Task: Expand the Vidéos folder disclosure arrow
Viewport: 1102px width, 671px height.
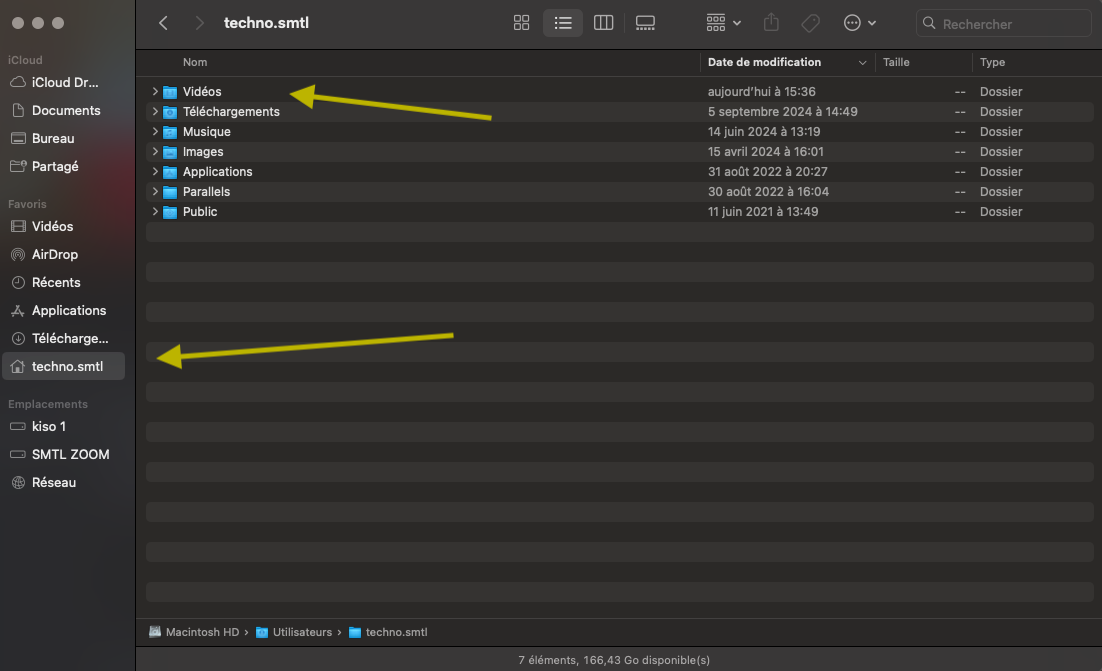Action: 155,92
